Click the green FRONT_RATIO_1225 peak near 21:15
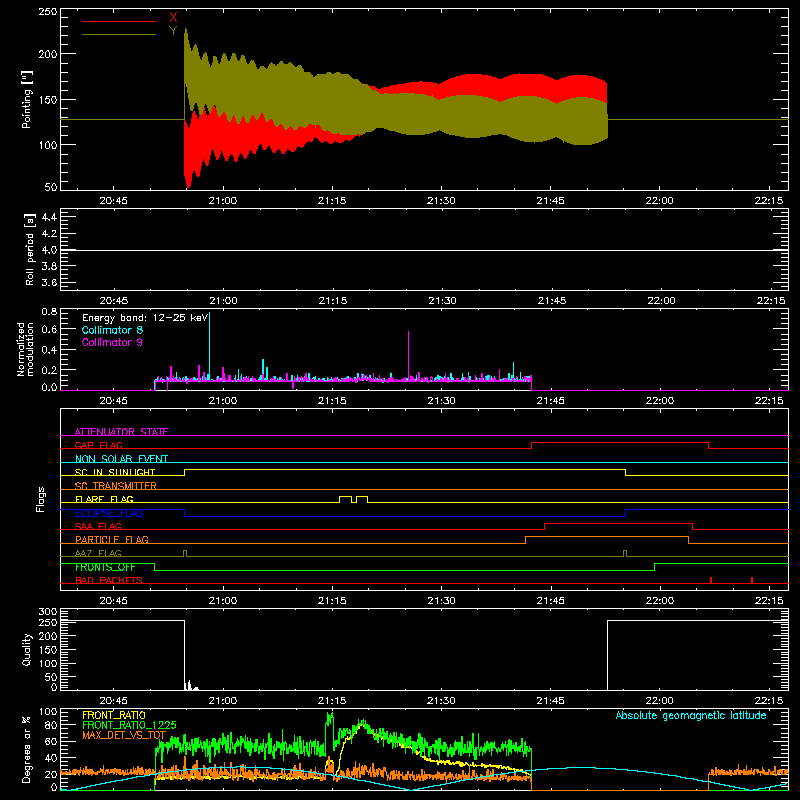 (330, 718)
